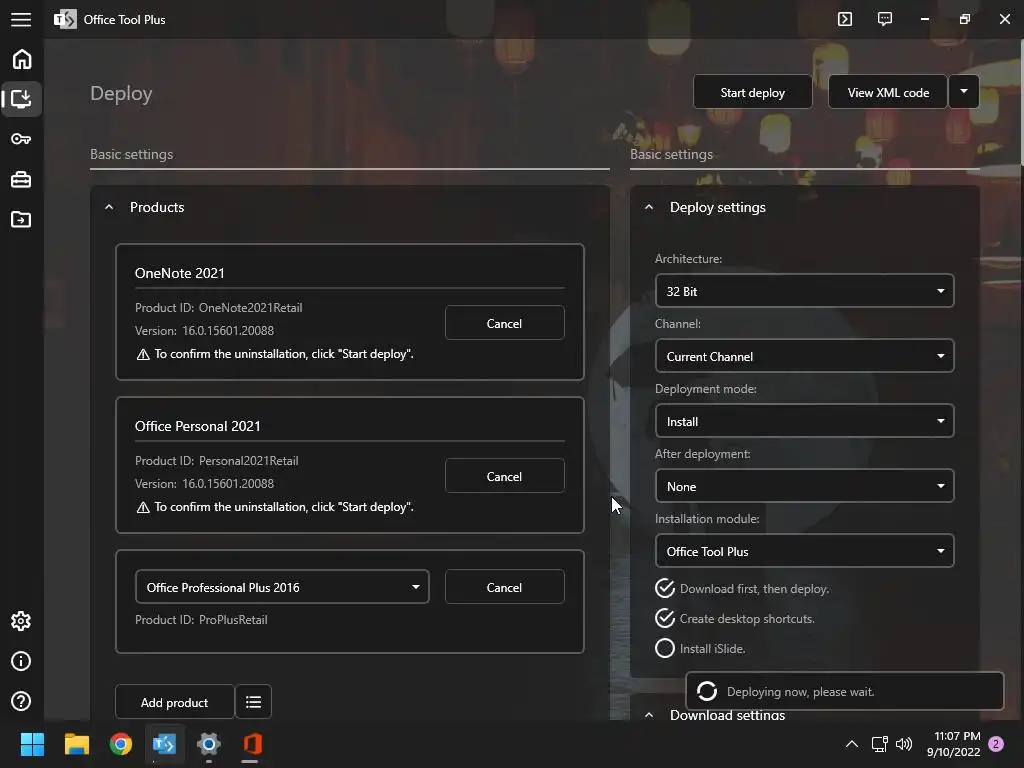Open the Deploy page in sidebar
Image resolution: width=1024 pixels, height=768 pixels.
point(22,99)
